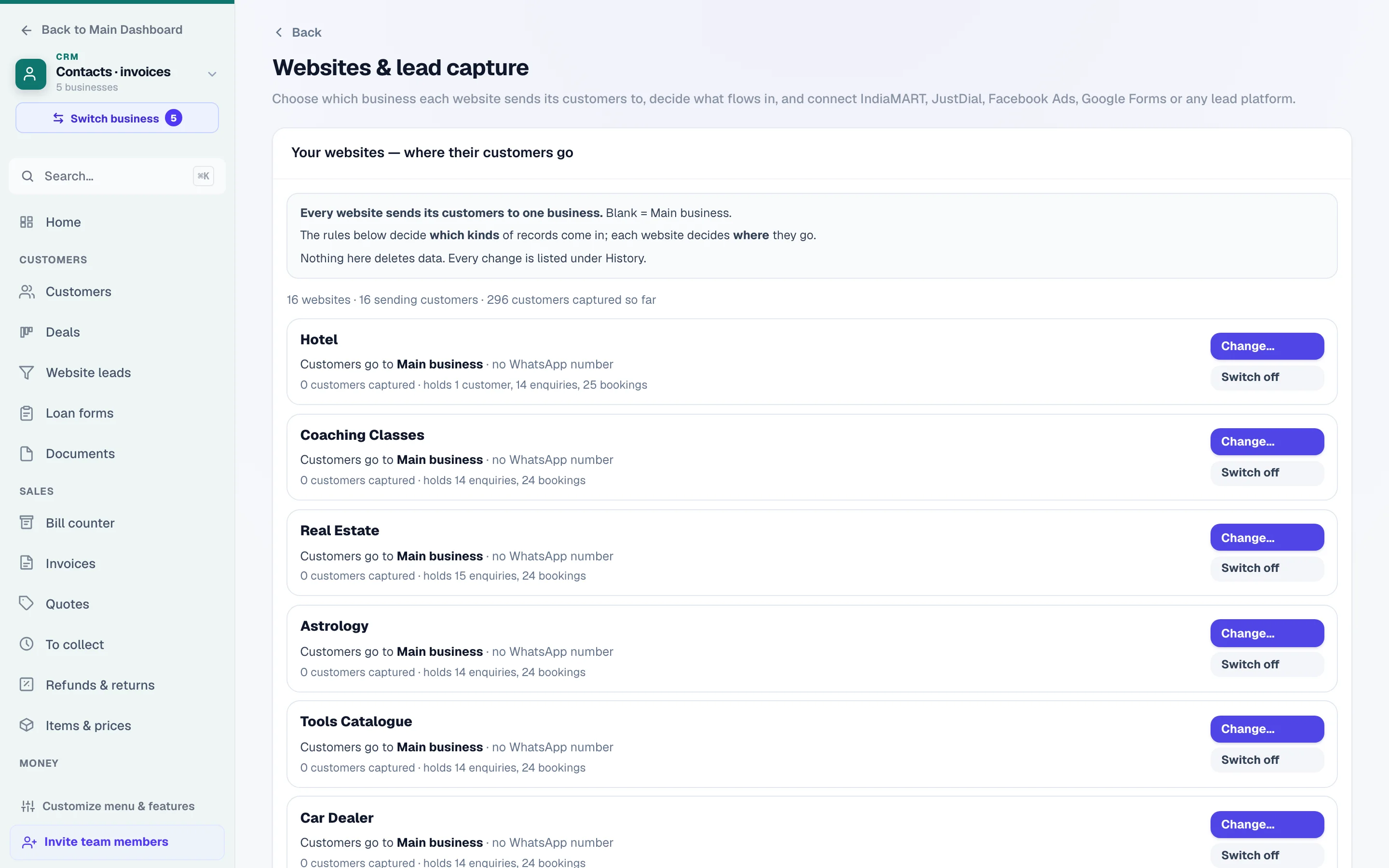Click the Bill counter icon

(x=27, y=522)
